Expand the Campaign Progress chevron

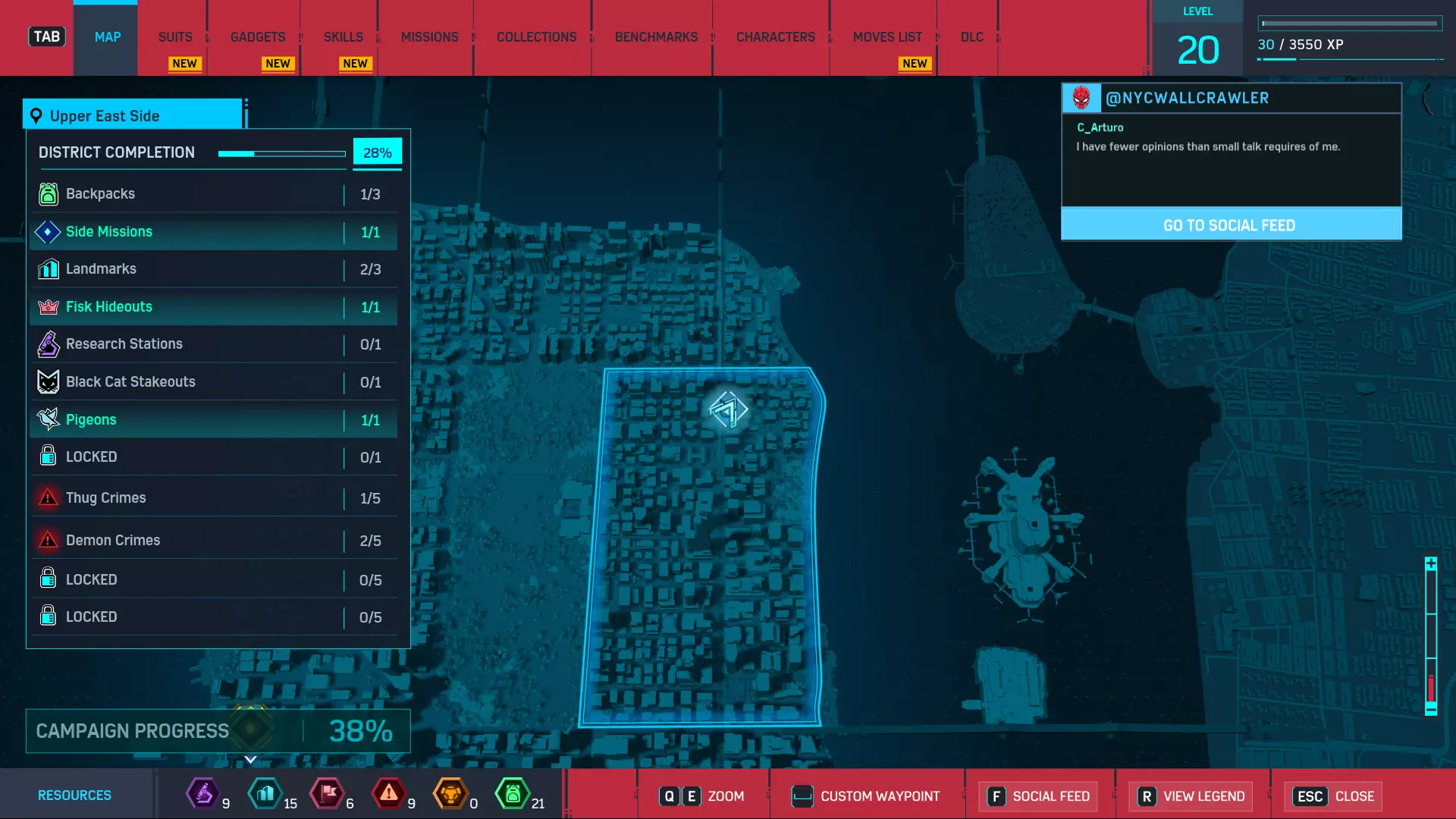250,759
